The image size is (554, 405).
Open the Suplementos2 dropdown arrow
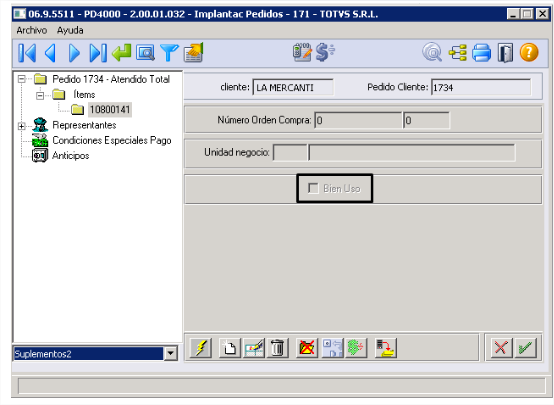(x=171, y=353)
